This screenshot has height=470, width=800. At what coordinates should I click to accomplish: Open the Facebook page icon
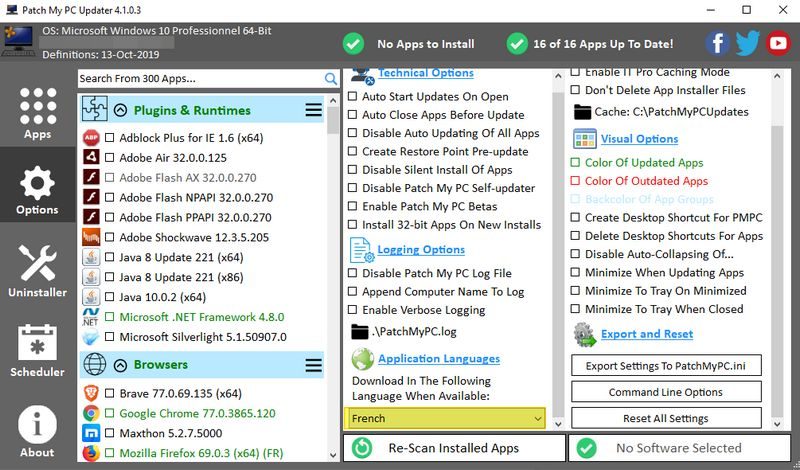(717, 44)
